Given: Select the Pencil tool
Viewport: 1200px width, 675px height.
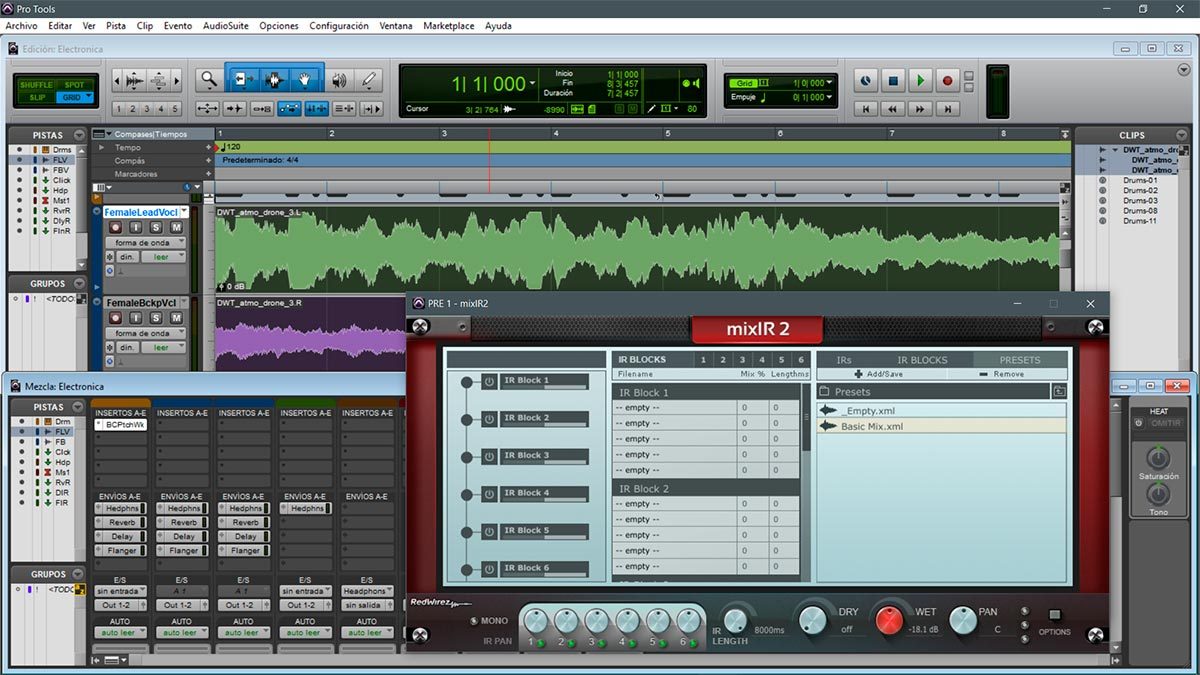Looking at the screenshot, I should tap(368, 80).
